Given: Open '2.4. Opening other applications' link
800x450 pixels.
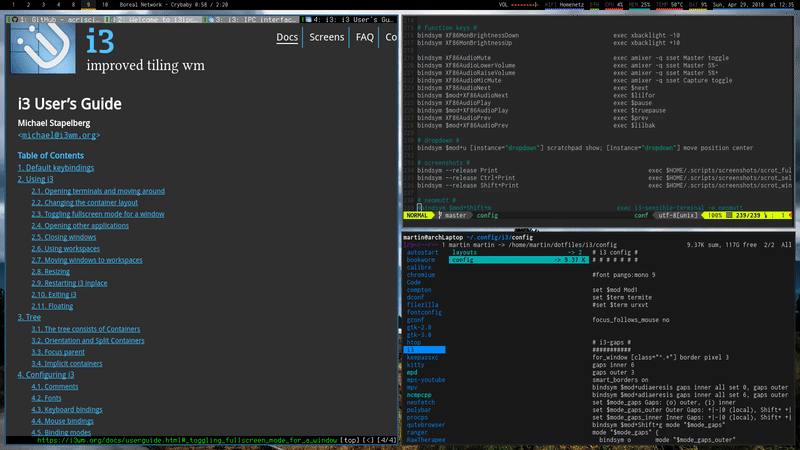Looking at the screenshot, I should pos(80,226).
